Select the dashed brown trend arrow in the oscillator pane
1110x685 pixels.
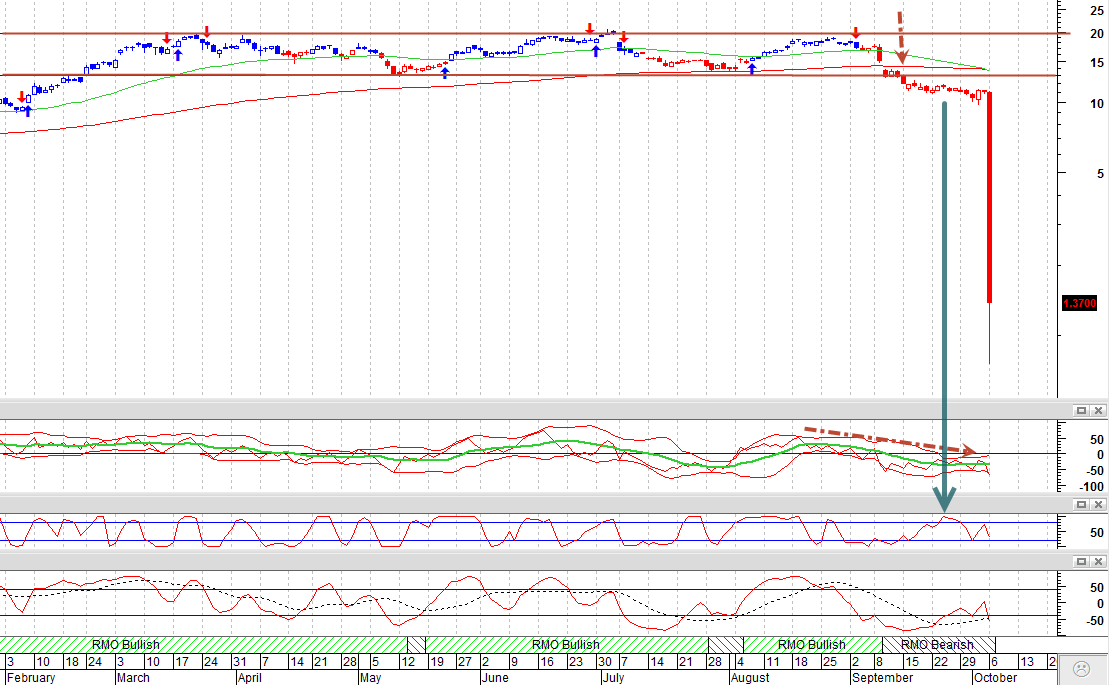(890, 441)
